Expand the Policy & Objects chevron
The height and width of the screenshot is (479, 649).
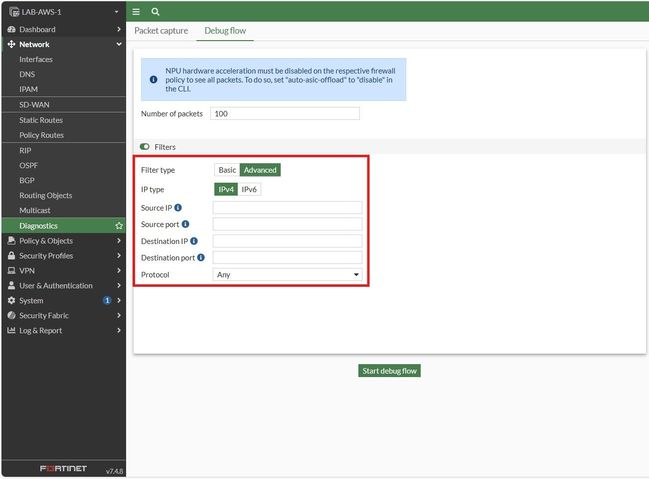pyautogui.click(x=119, y=241)
